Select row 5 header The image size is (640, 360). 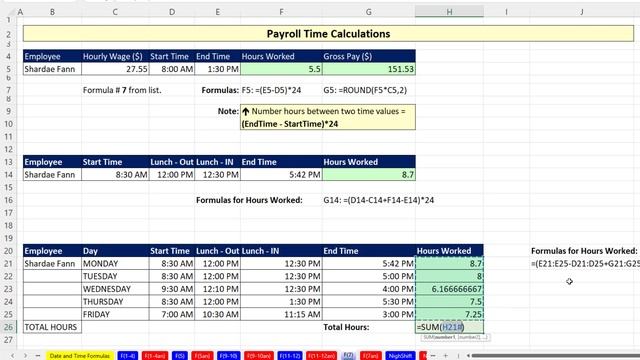(x=8, y=69)
